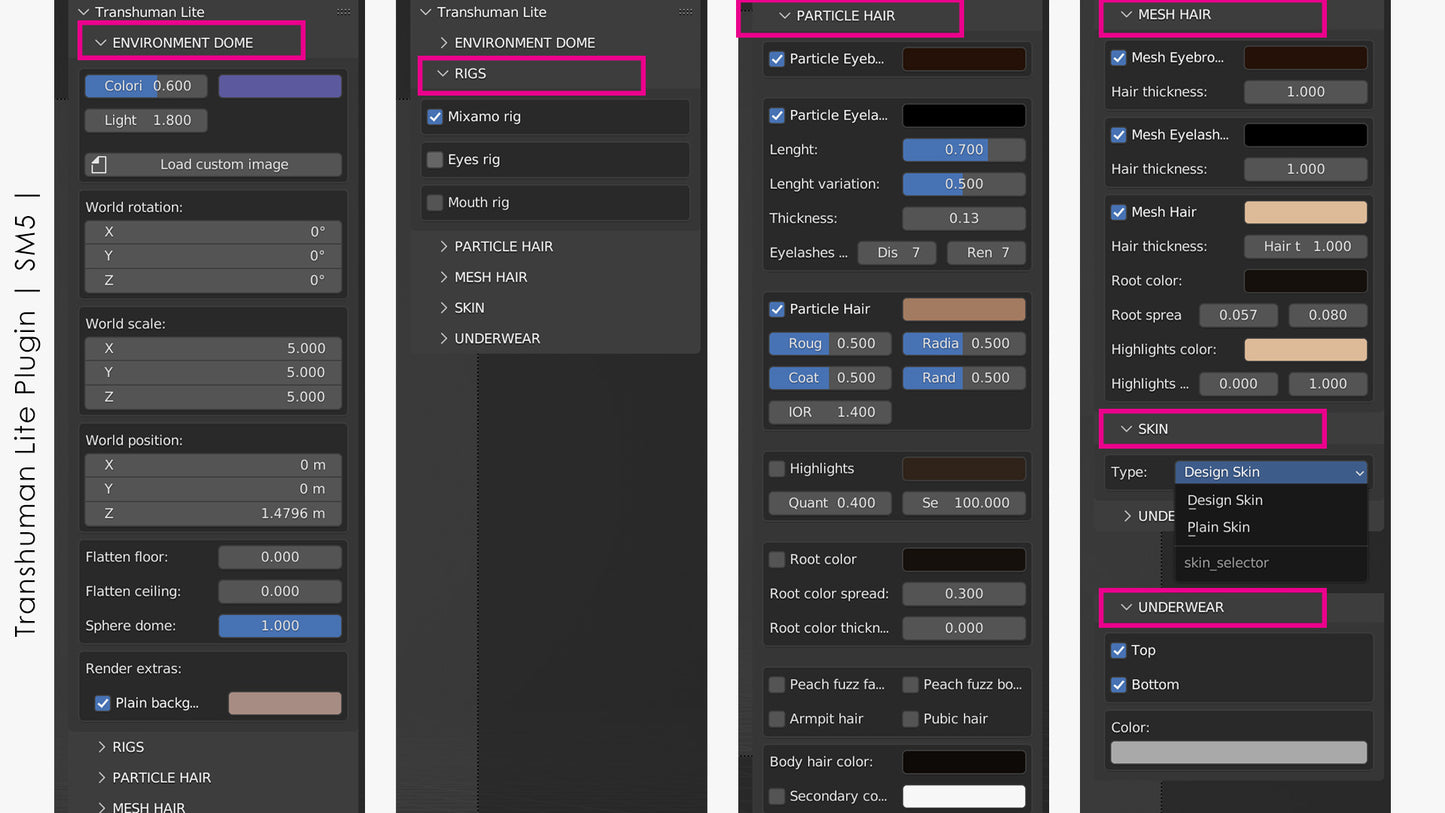Screen dimensions: 1445x813
Task: Toggle the Plain background checkbox
Action: pos(102,703)
